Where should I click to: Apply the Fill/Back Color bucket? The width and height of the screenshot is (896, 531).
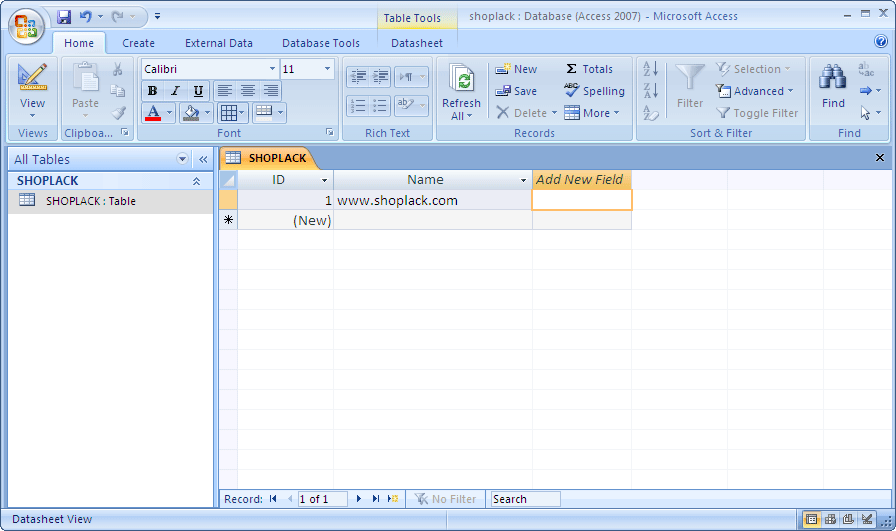pos(191,113)
